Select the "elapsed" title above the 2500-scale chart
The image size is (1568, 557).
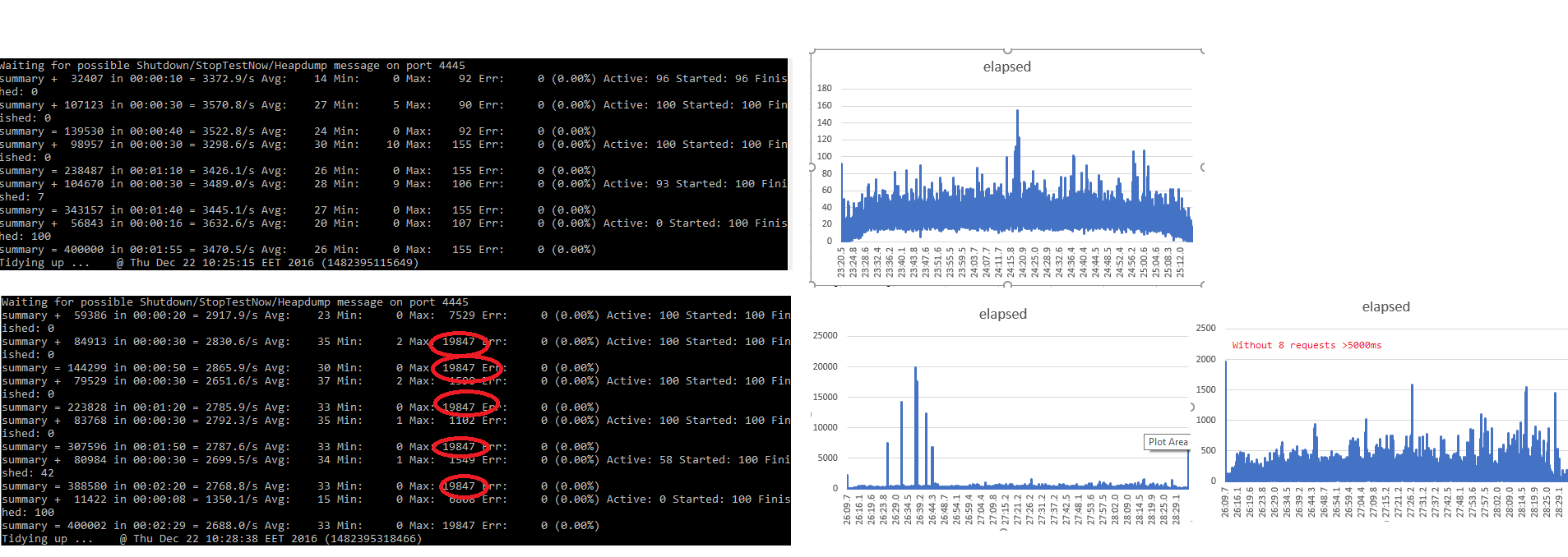pos(1385,306)
